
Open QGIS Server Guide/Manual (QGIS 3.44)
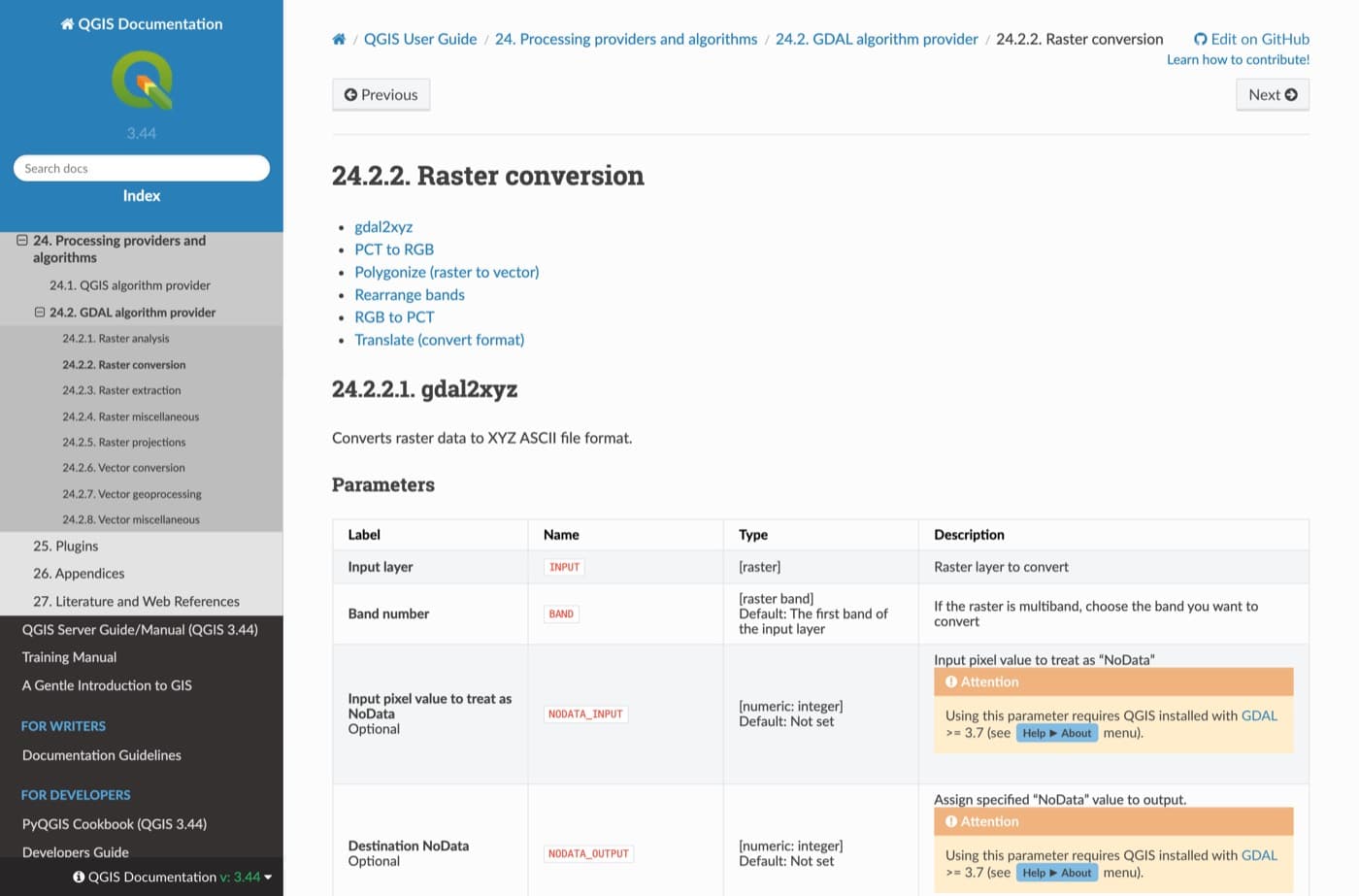pos(140,630)
